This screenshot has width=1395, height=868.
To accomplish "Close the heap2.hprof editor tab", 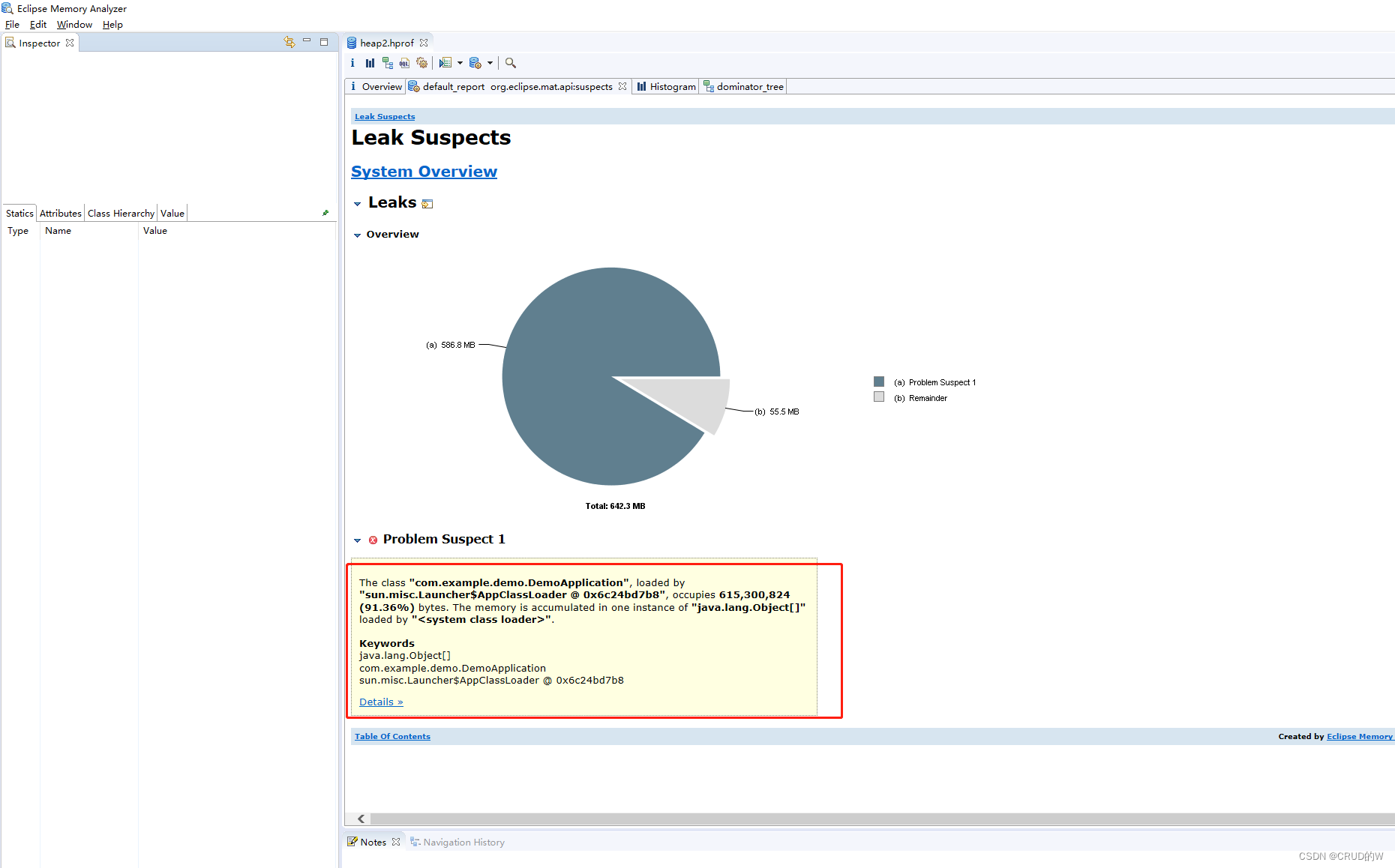I will pos(424,43).
